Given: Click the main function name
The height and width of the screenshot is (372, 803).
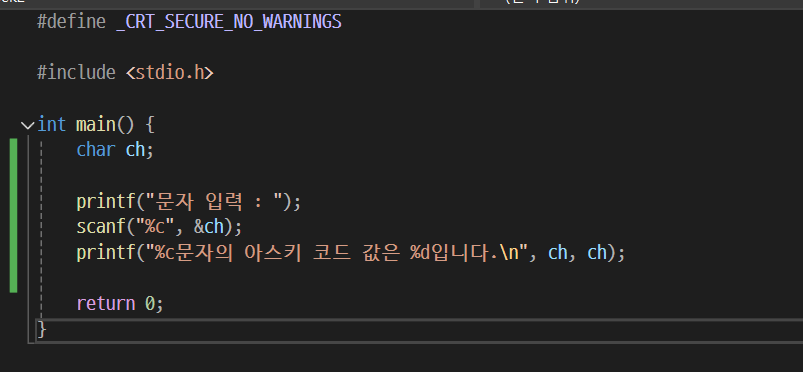Looking at the screenshot, I should pos(96,125).
